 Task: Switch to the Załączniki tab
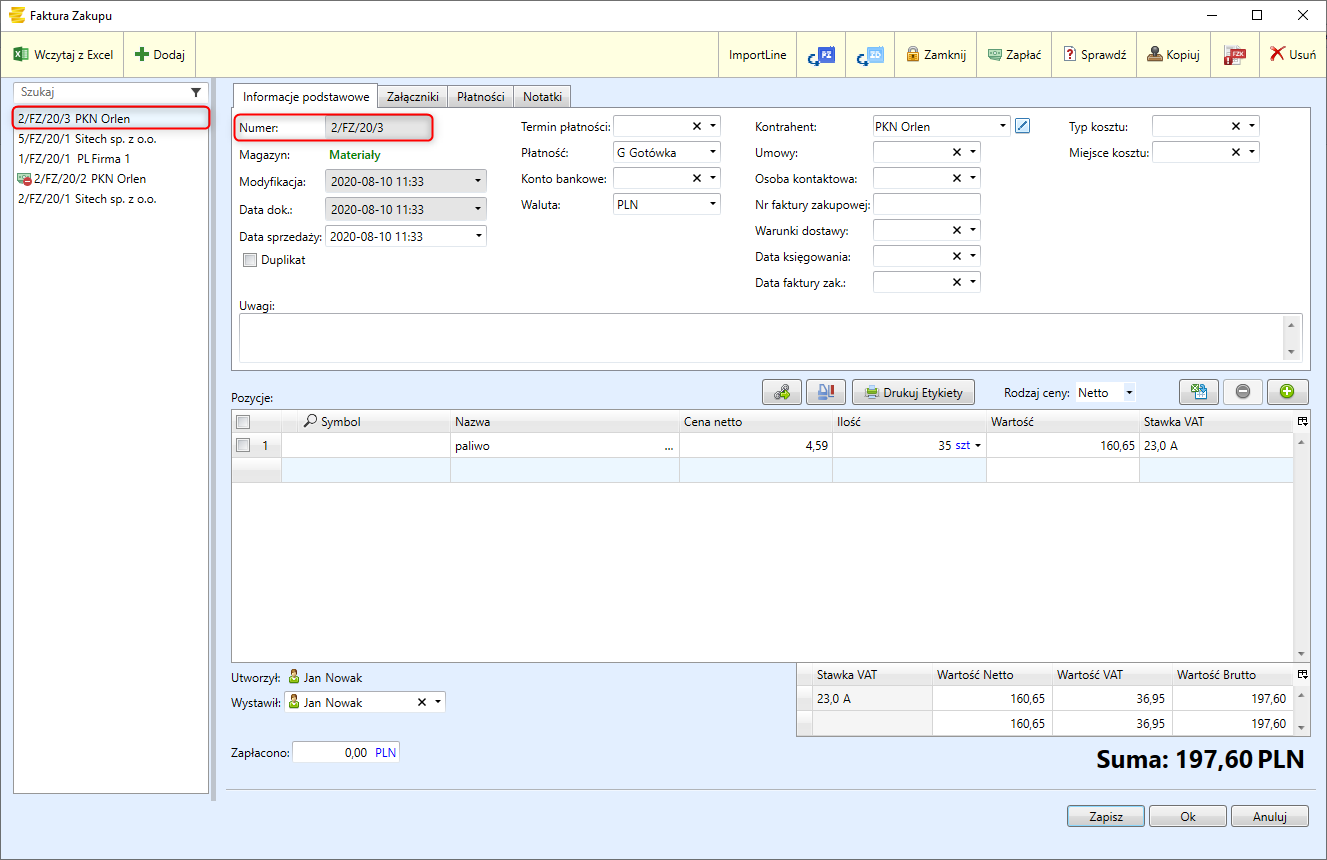tap(413, 97)
